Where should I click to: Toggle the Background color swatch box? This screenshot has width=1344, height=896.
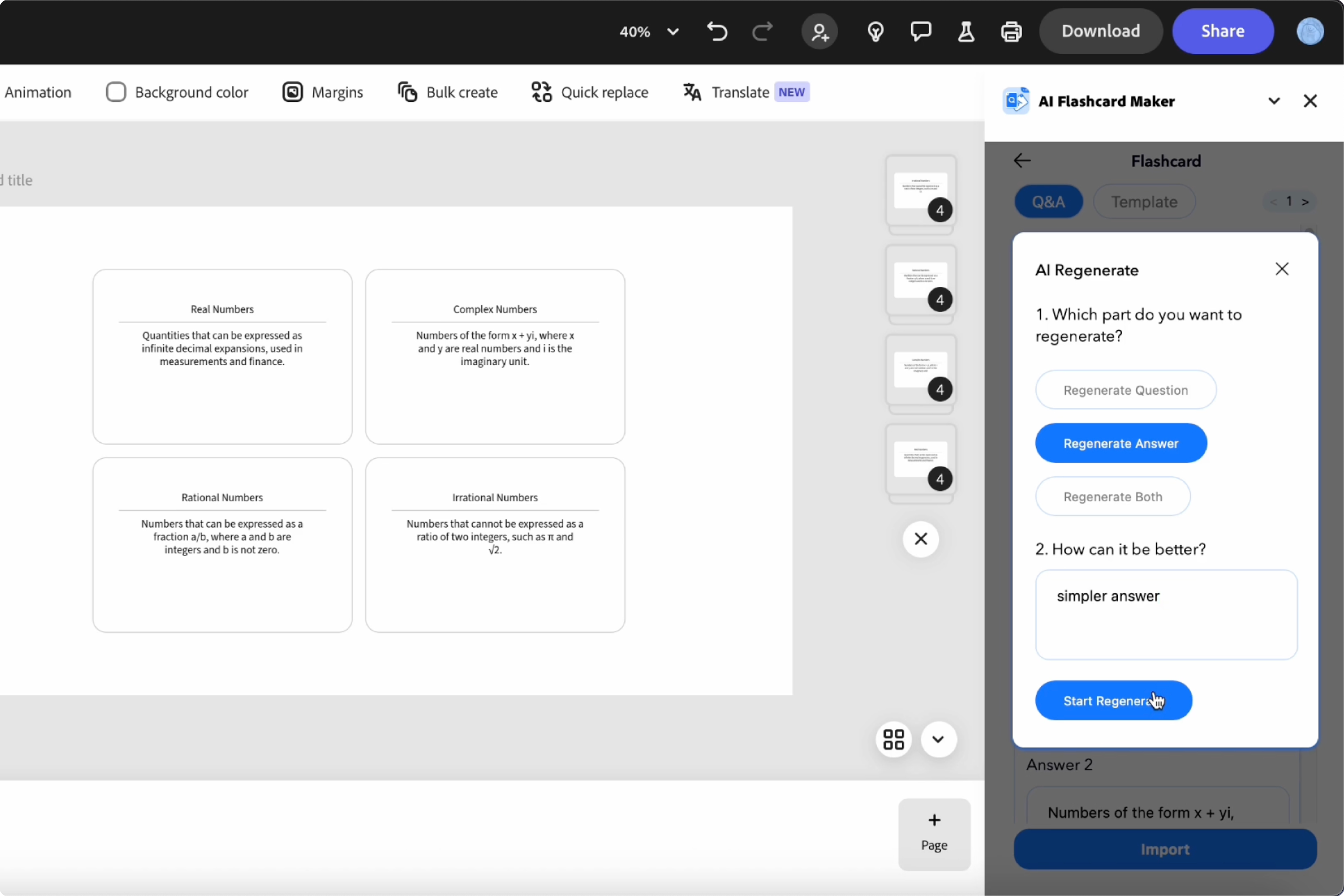point(116,92)
